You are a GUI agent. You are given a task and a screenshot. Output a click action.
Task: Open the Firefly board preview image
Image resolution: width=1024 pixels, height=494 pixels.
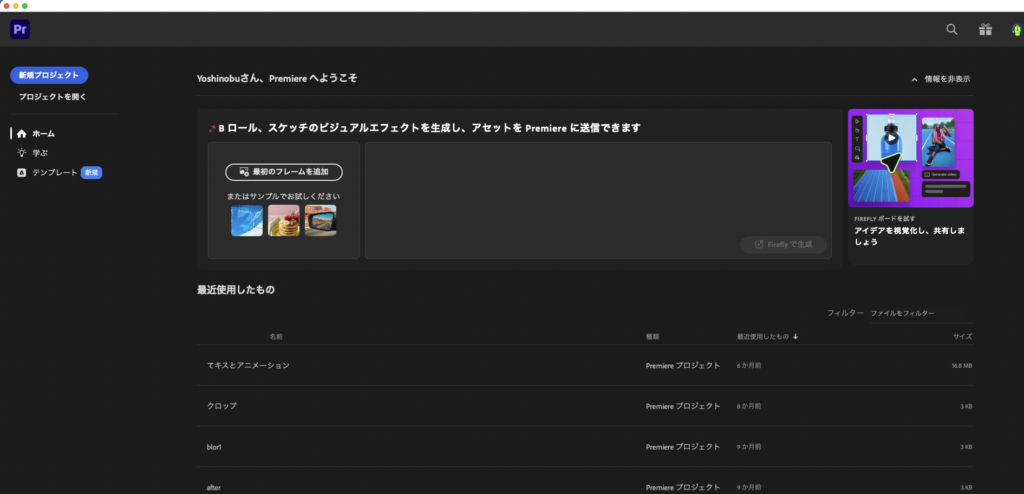coord(910,158)
